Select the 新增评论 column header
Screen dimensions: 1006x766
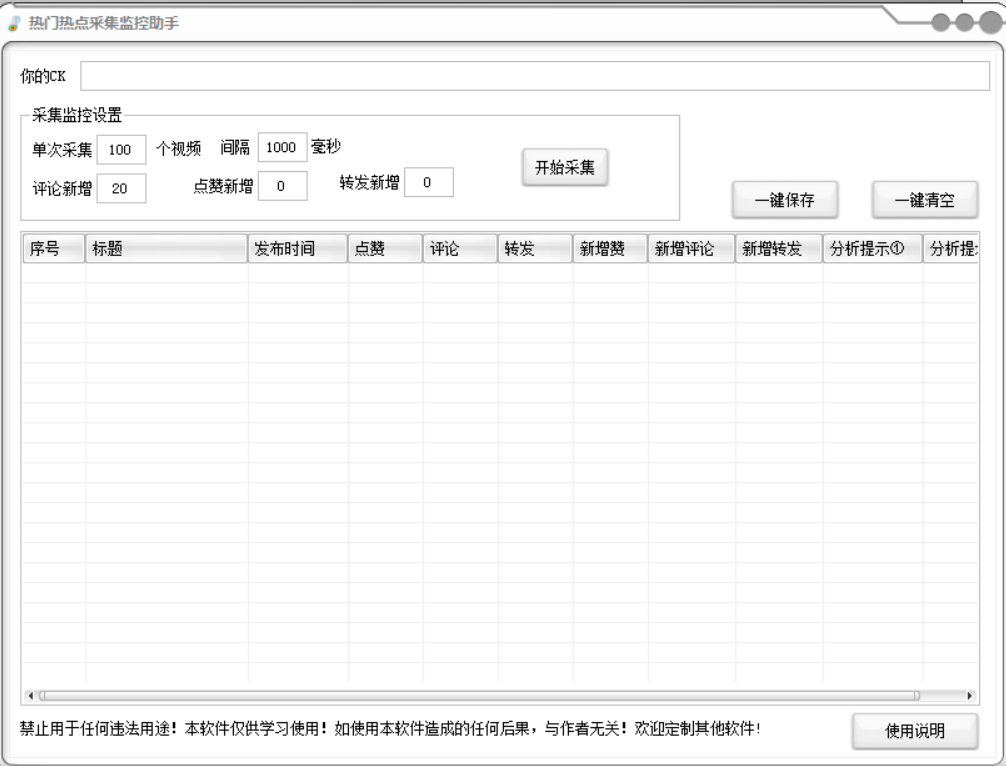coord(691,250)
